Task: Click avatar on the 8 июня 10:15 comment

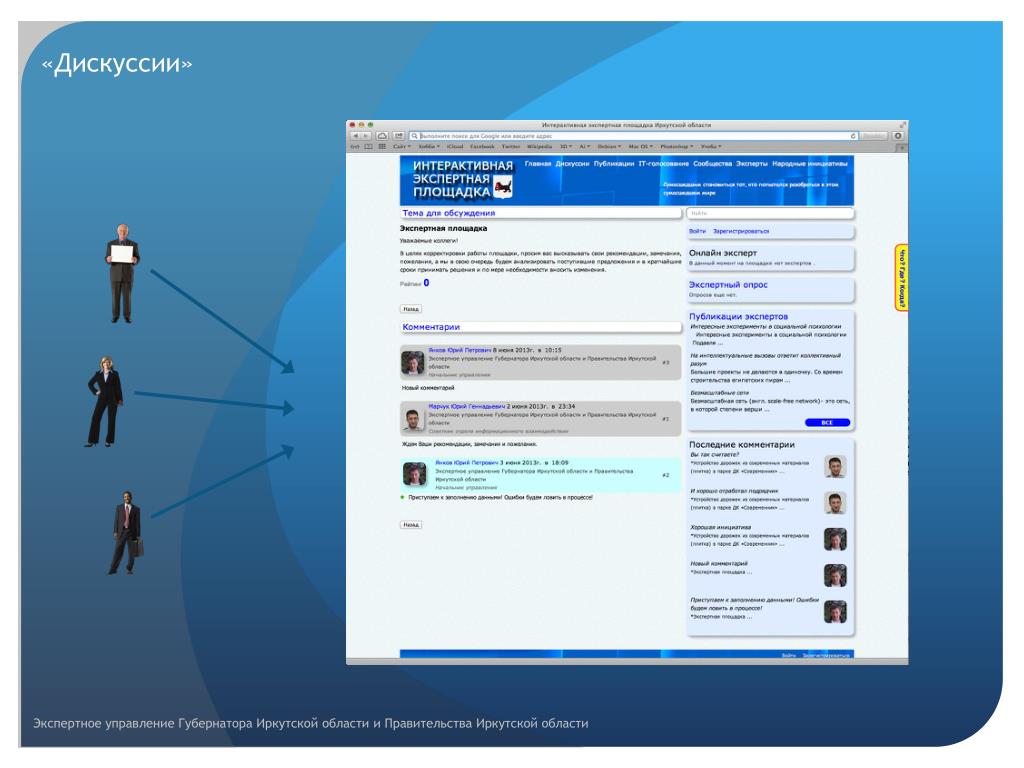Action: [x=413, y=362]
